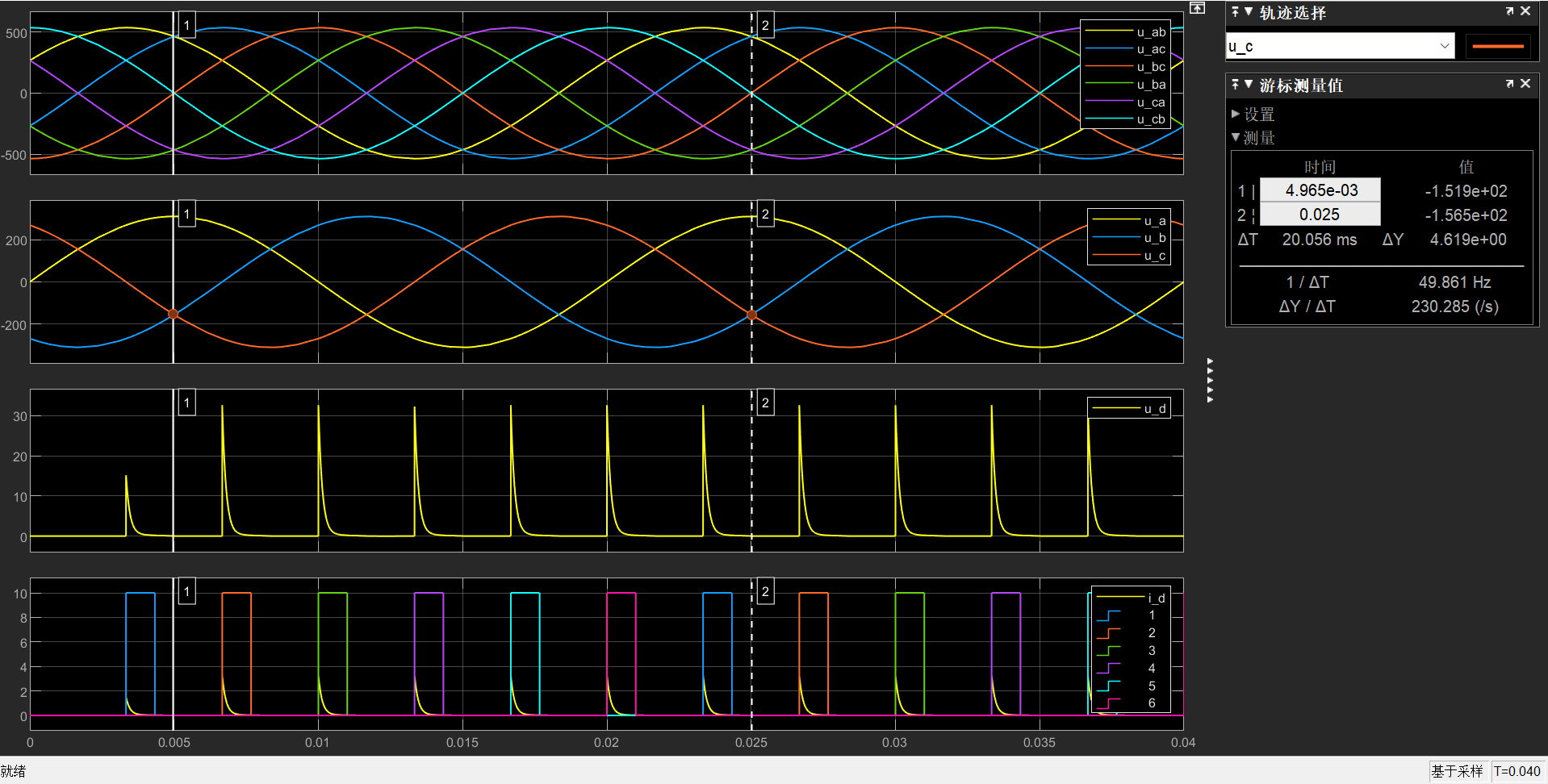Click the 20.056 ms ΔT value
The width and height of the screenshot is (1548, 784).
click(1320, 240)
